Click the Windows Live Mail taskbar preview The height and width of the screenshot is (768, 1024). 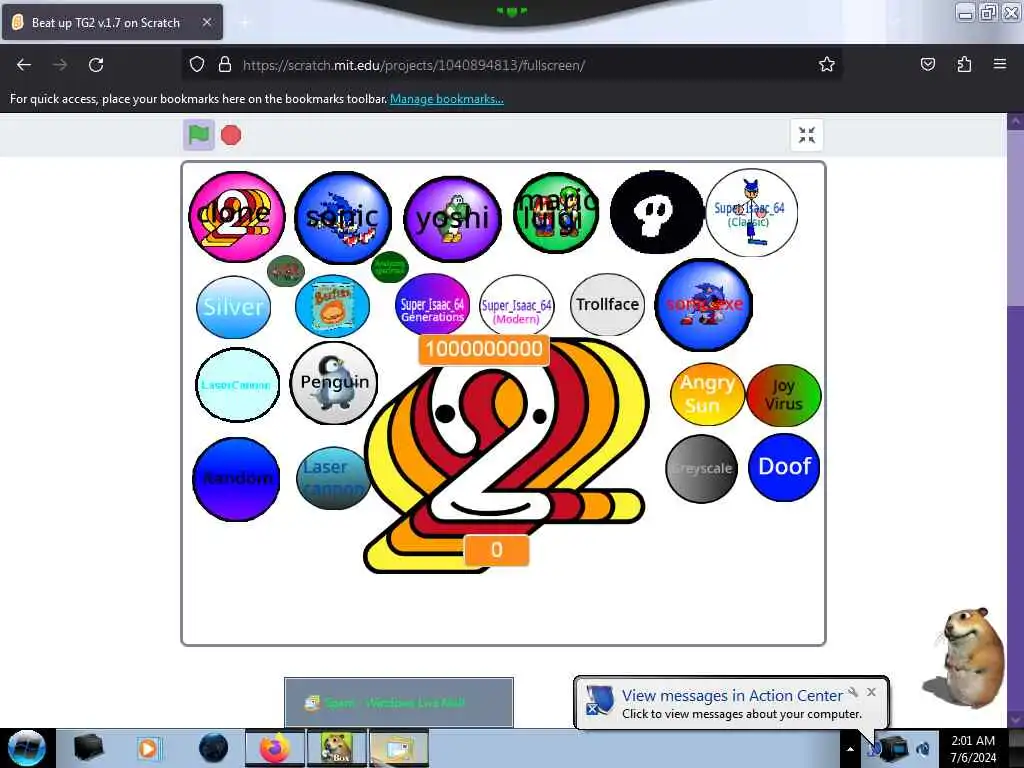coord(399,702)
